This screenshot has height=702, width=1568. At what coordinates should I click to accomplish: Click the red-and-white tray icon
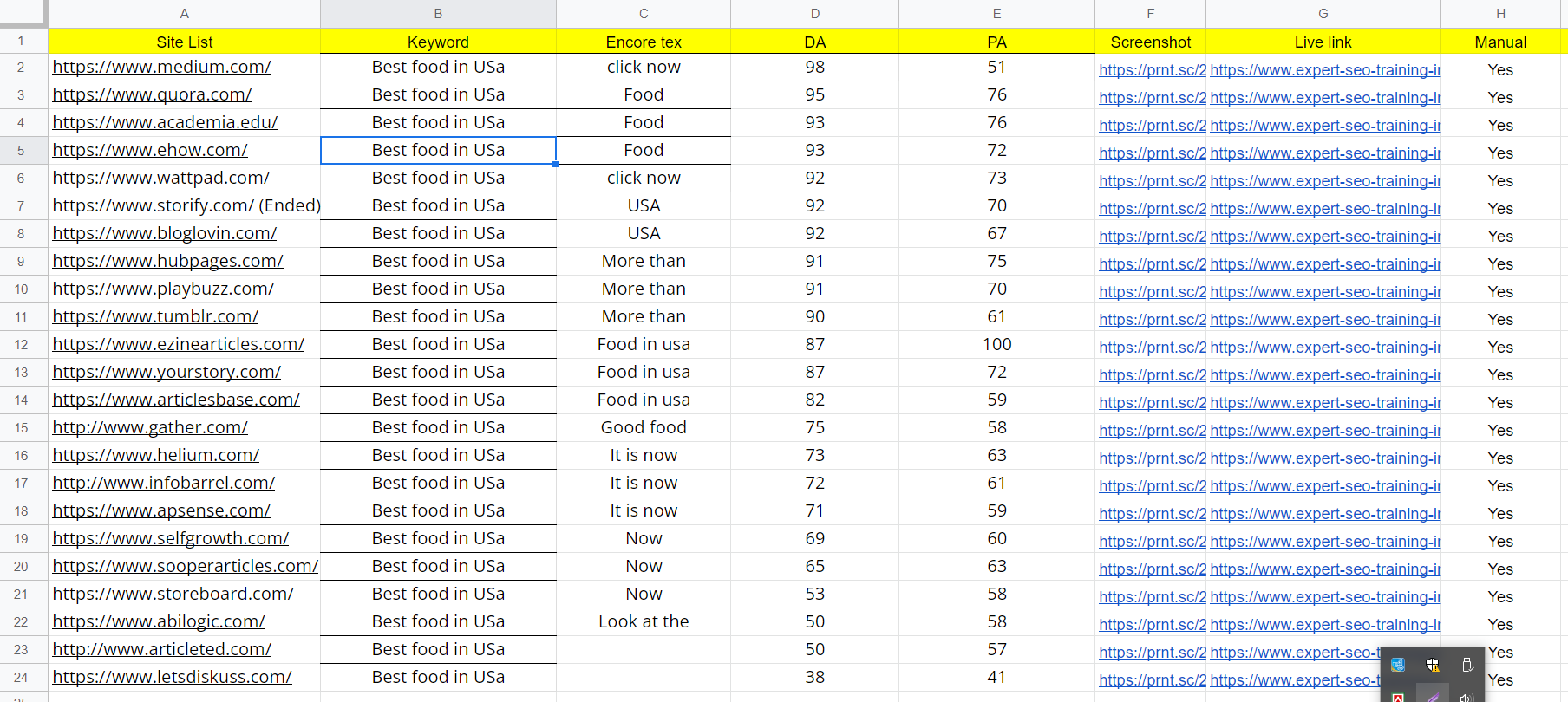pos(1397,697)
